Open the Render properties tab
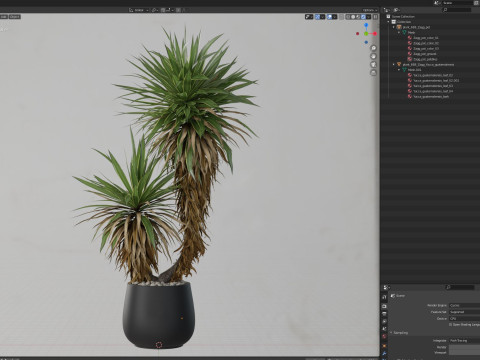This screenshot has width=480, height=360. [x=384, y=306]
